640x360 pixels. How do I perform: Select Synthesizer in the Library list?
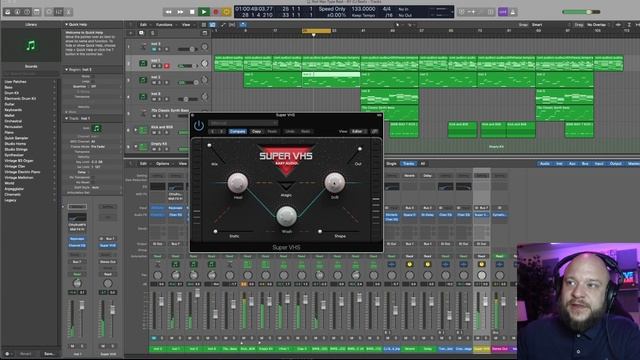[x=14, y=155]
